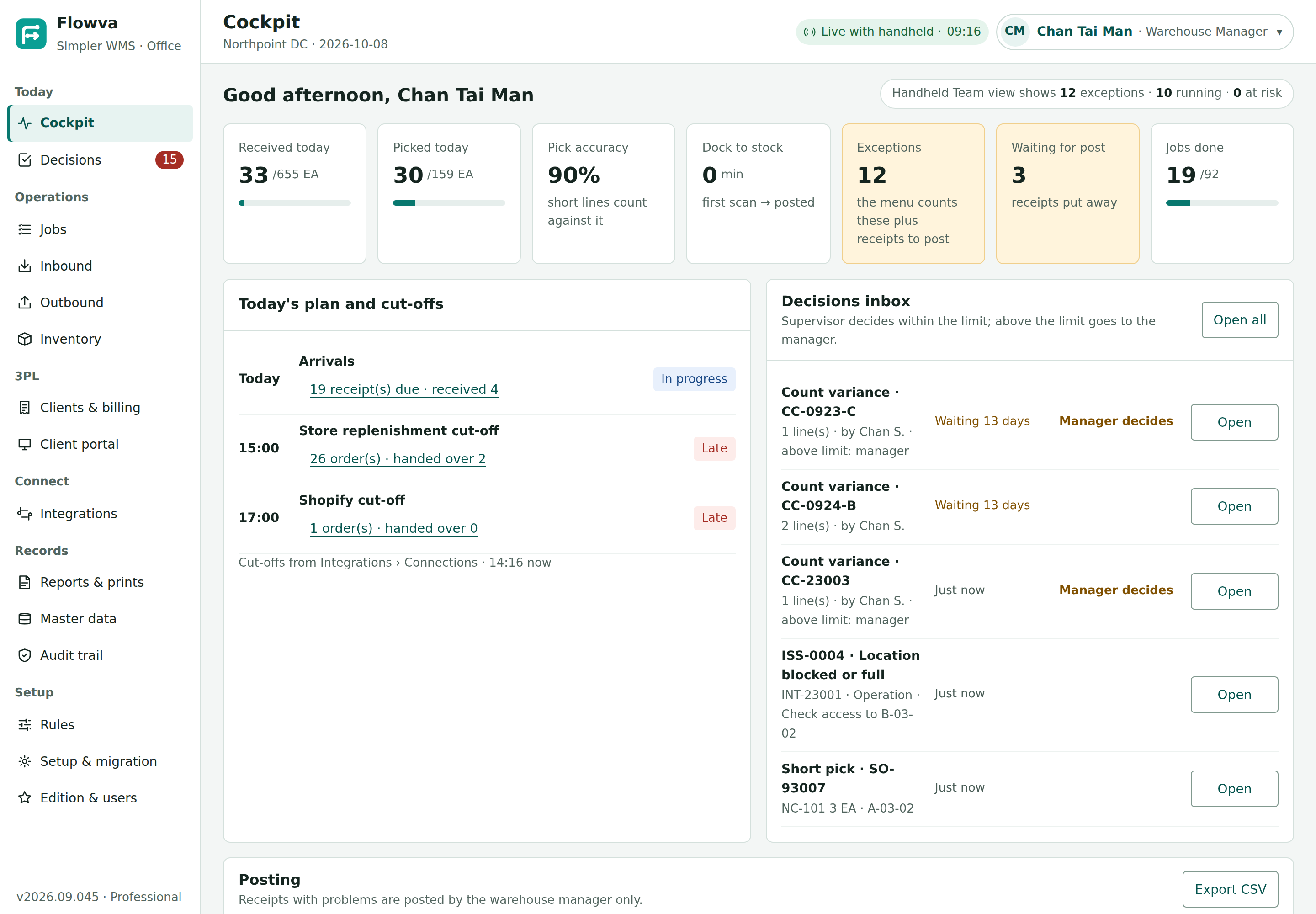Follow the 19 receipt(s) due link
This screenshot has height=914, width=1316.
click(x=404, y=389)
